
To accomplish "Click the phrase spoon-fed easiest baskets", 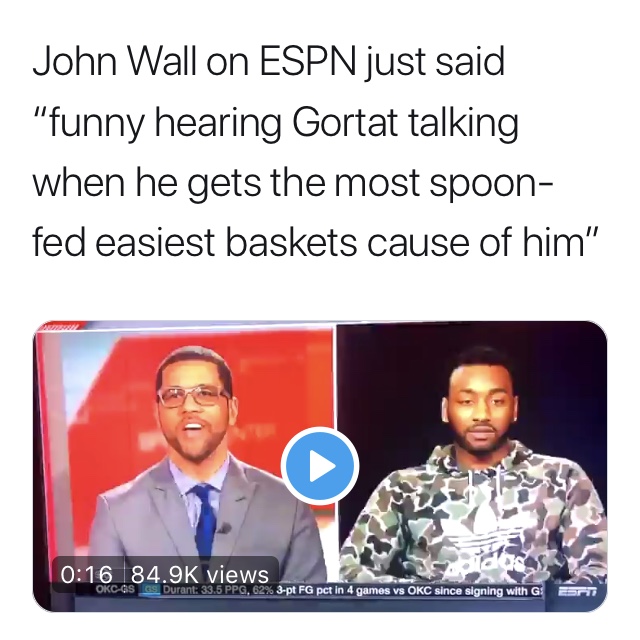I will click(x=292, y=213).
